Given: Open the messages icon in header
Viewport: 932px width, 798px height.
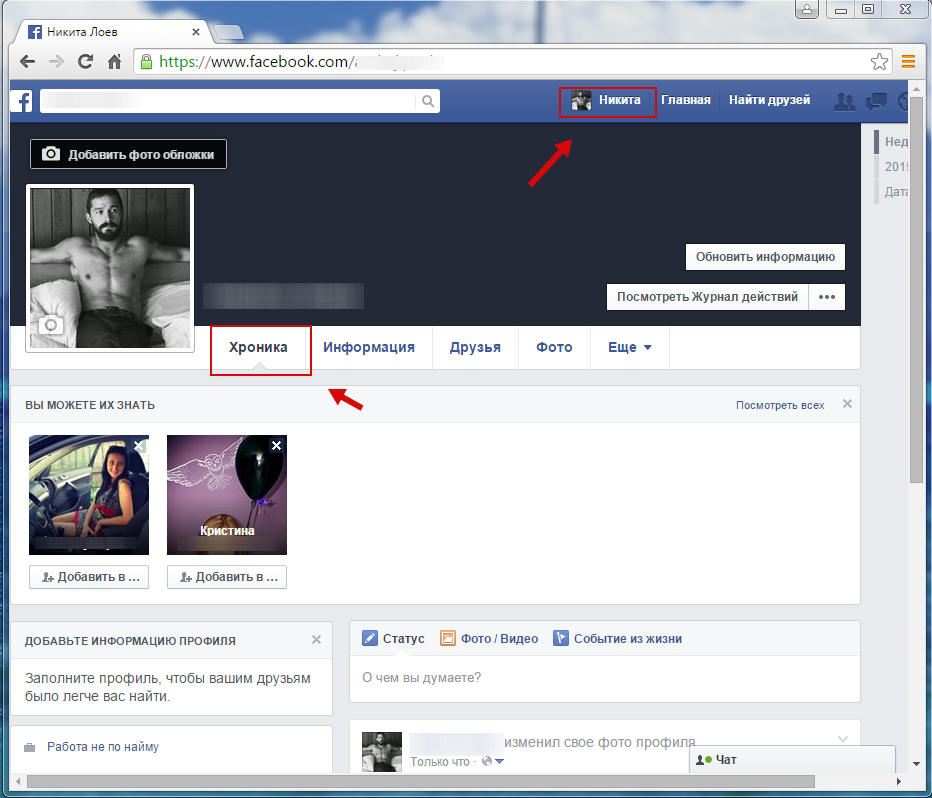Looking at the screenshot, I should [876, 101].
